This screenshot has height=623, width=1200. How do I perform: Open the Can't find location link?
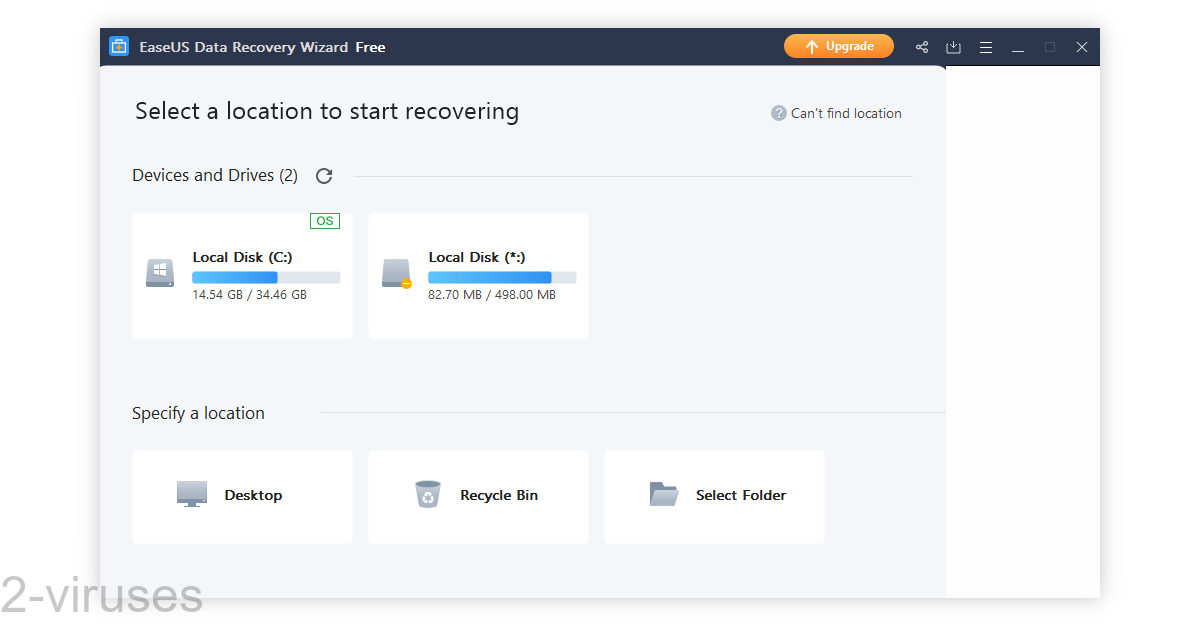pos(846,114)
